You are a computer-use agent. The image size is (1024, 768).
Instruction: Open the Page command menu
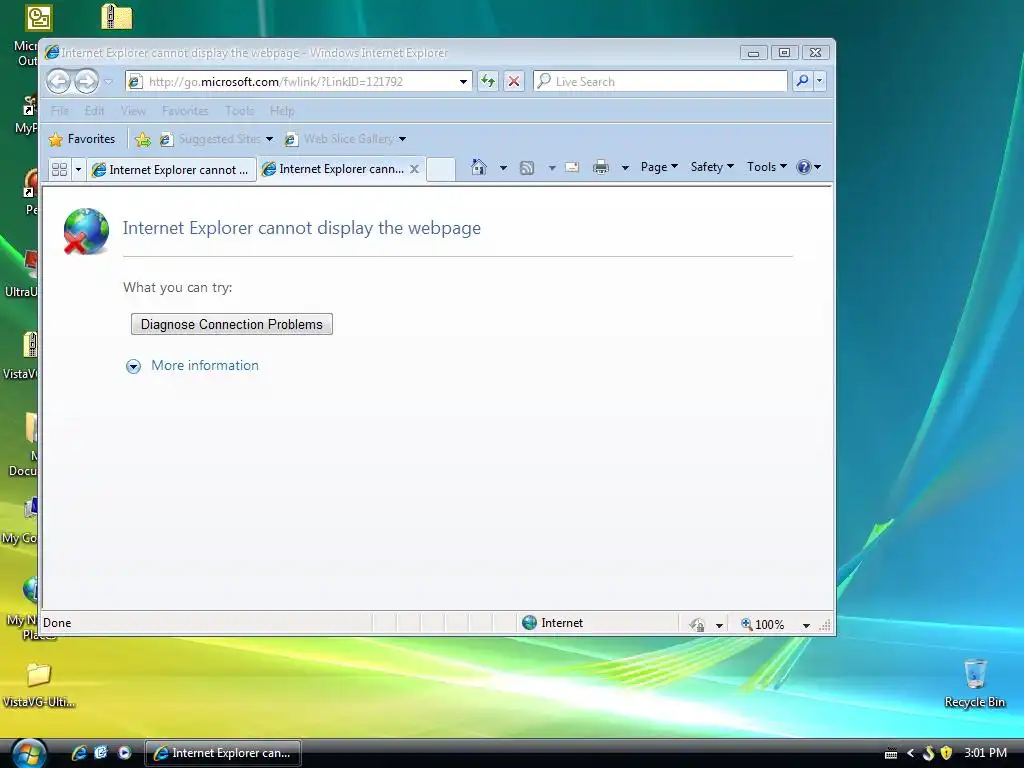pyautogui.click(x=660, y=167)
